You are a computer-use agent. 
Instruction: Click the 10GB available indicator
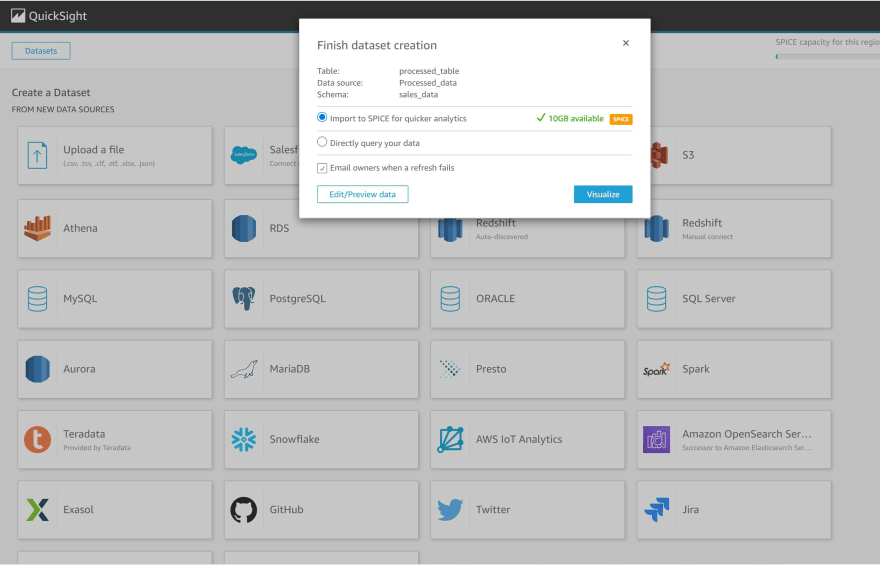coord(570,118)
